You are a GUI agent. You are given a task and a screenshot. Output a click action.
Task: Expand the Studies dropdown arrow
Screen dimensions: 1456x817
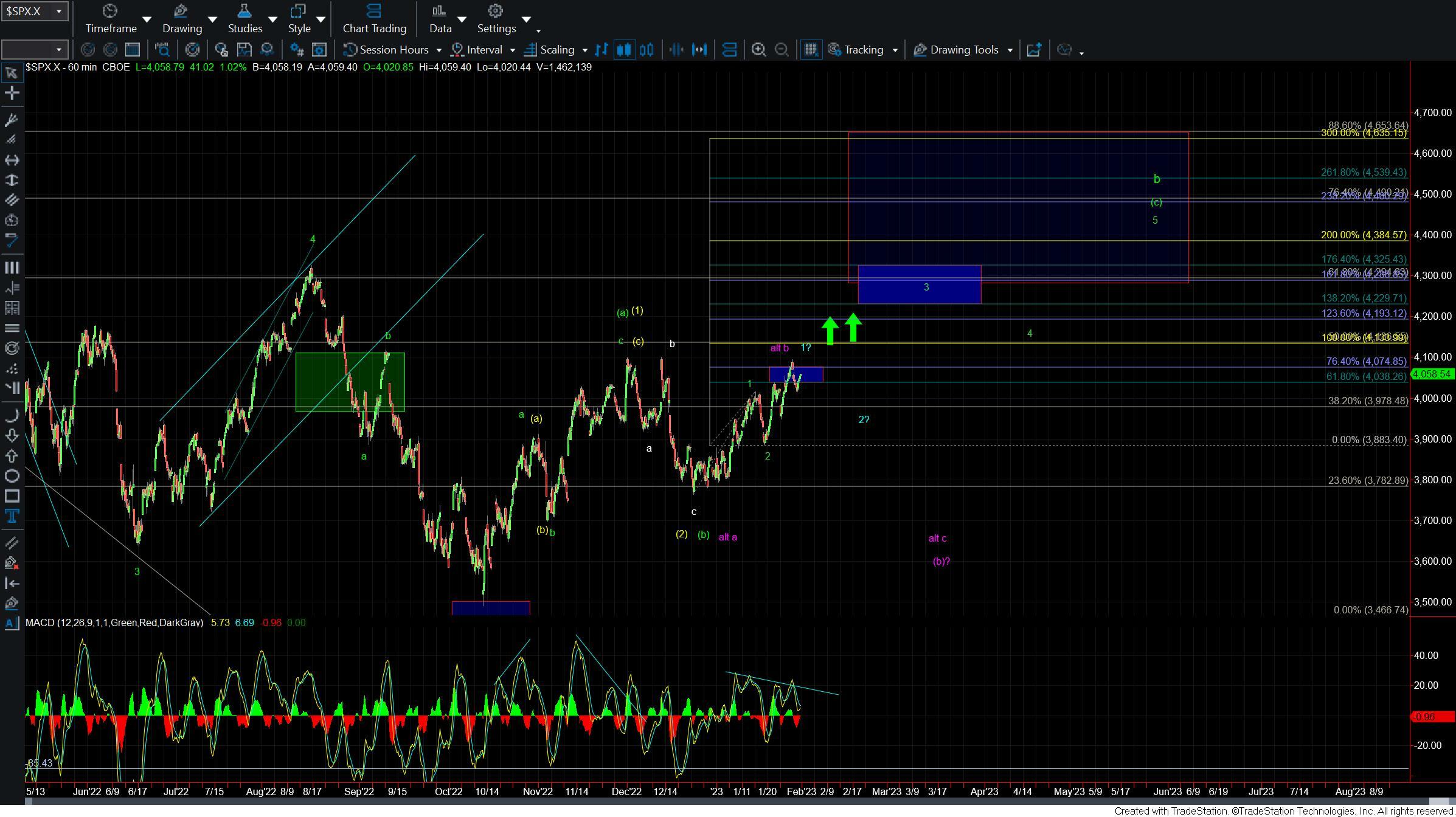(272, 19)
